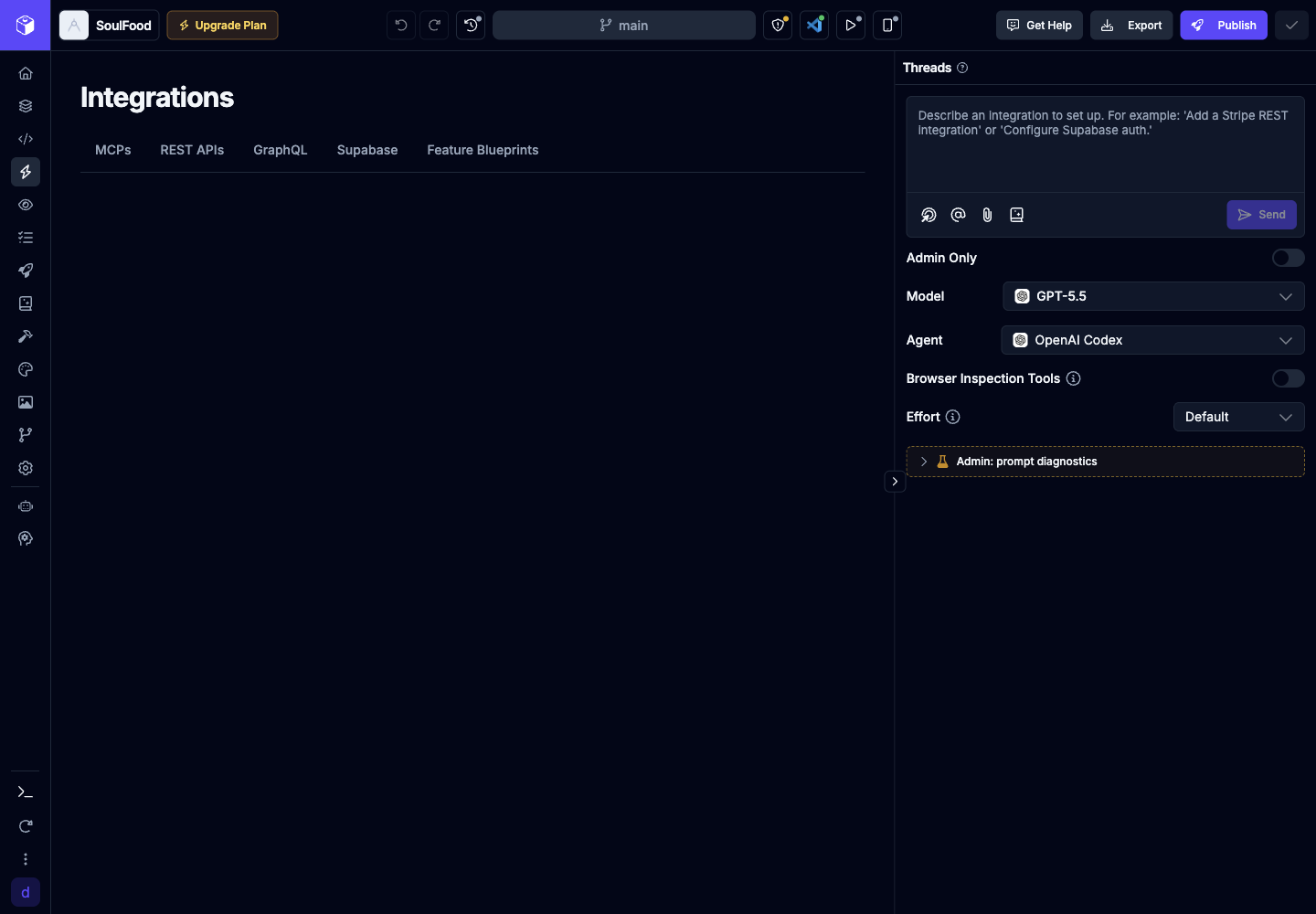This screenshot has width=1316, height=914.
Task: Open the user avatar labeled d
Action: click(x=26, y=892)
